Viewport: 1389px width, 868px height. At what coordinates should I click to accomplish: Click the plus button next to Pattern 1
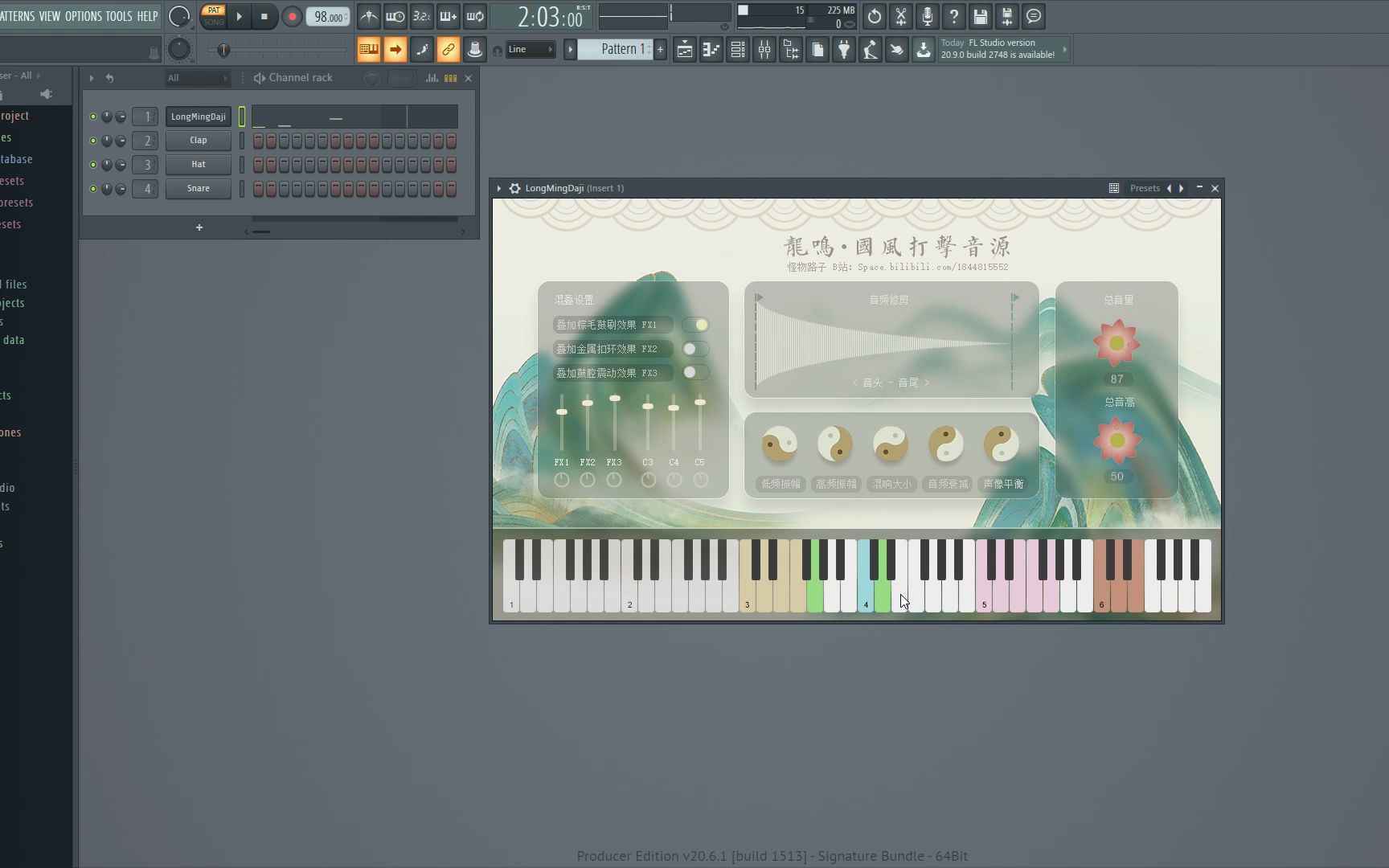(x=661, y=49)
